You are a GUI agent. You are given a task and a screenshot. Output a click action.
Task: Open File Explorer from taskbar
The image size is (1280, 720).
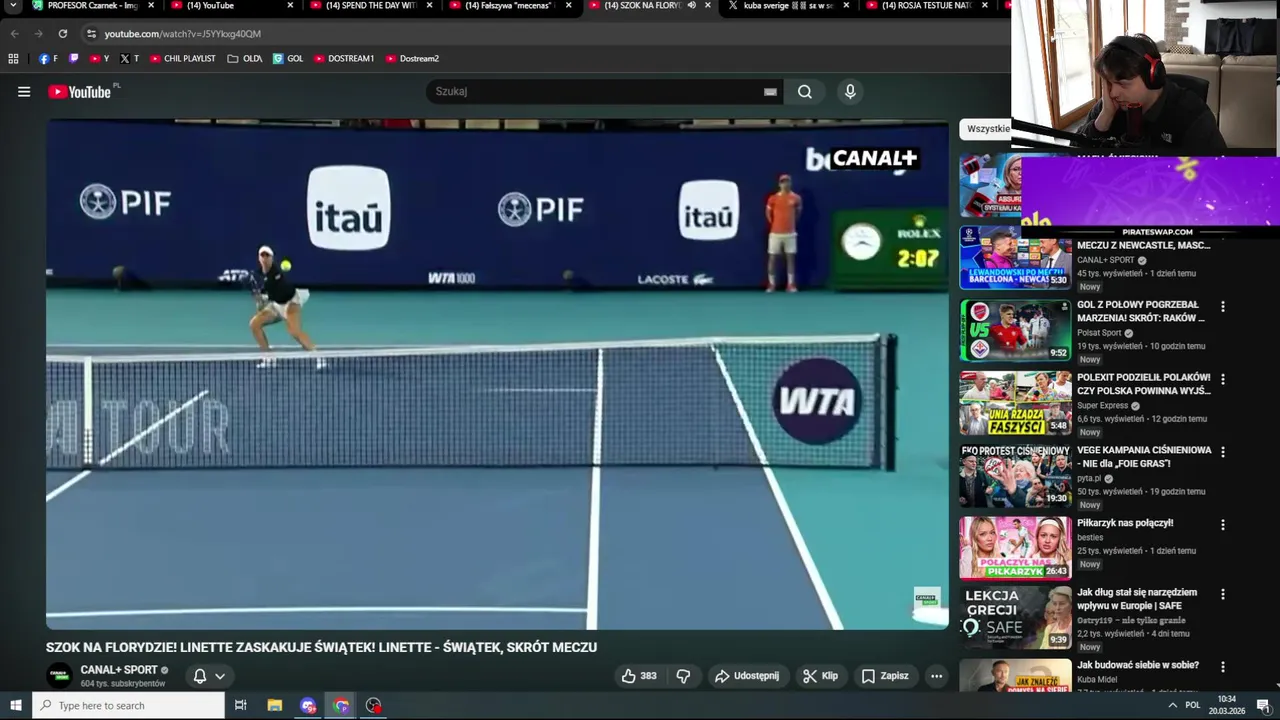tap(275, 705)
